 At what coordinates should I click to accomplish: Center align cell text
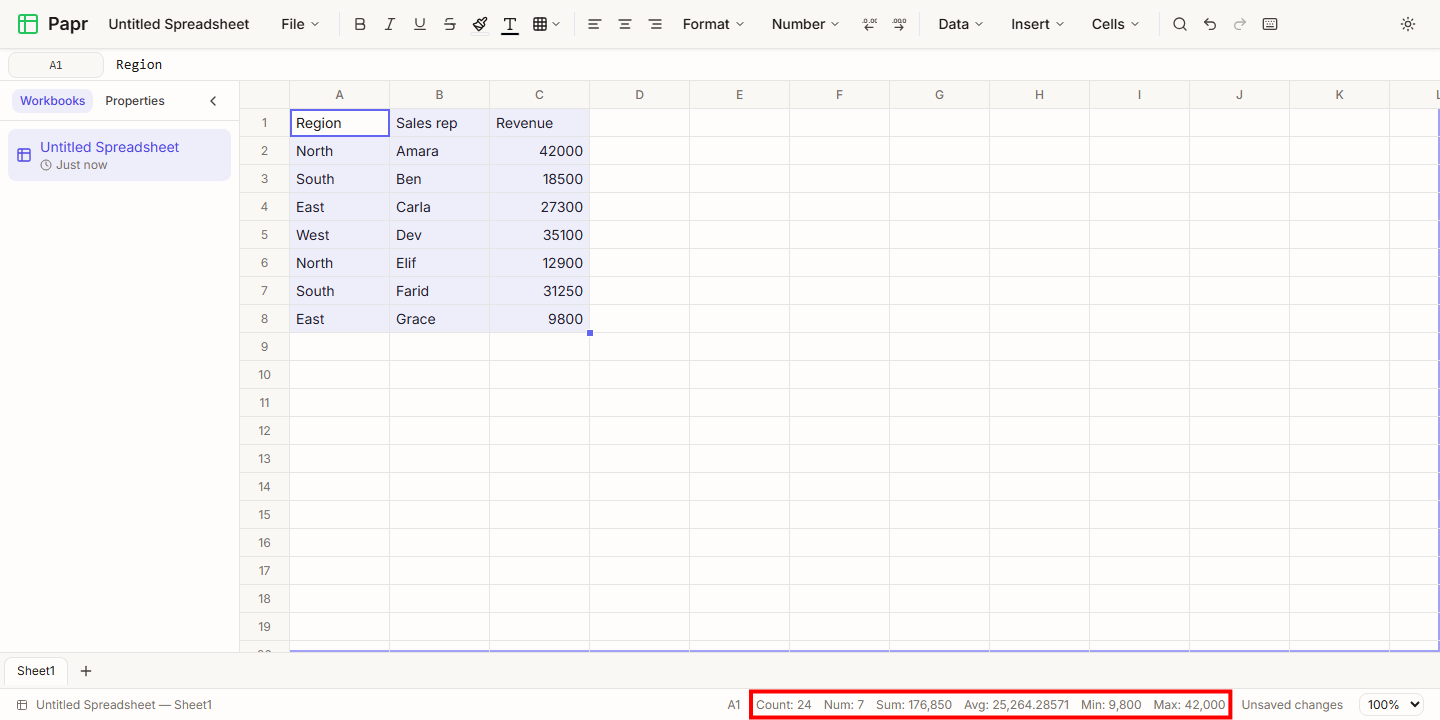point(625,24)
